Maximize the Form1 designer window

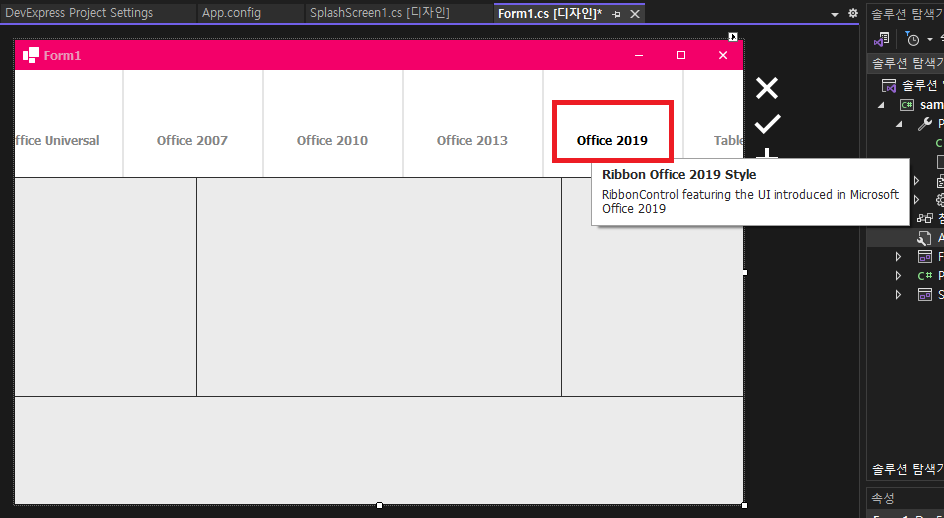tap(681, 55)
